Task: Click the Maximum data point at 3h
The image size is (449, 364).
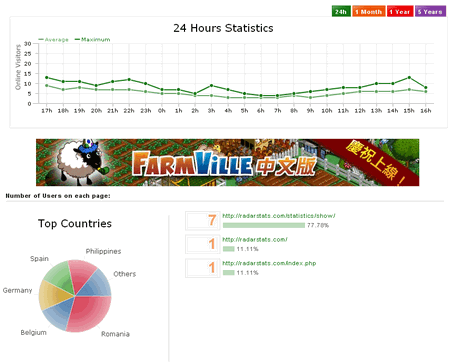Action: click(x=211, y=86)
